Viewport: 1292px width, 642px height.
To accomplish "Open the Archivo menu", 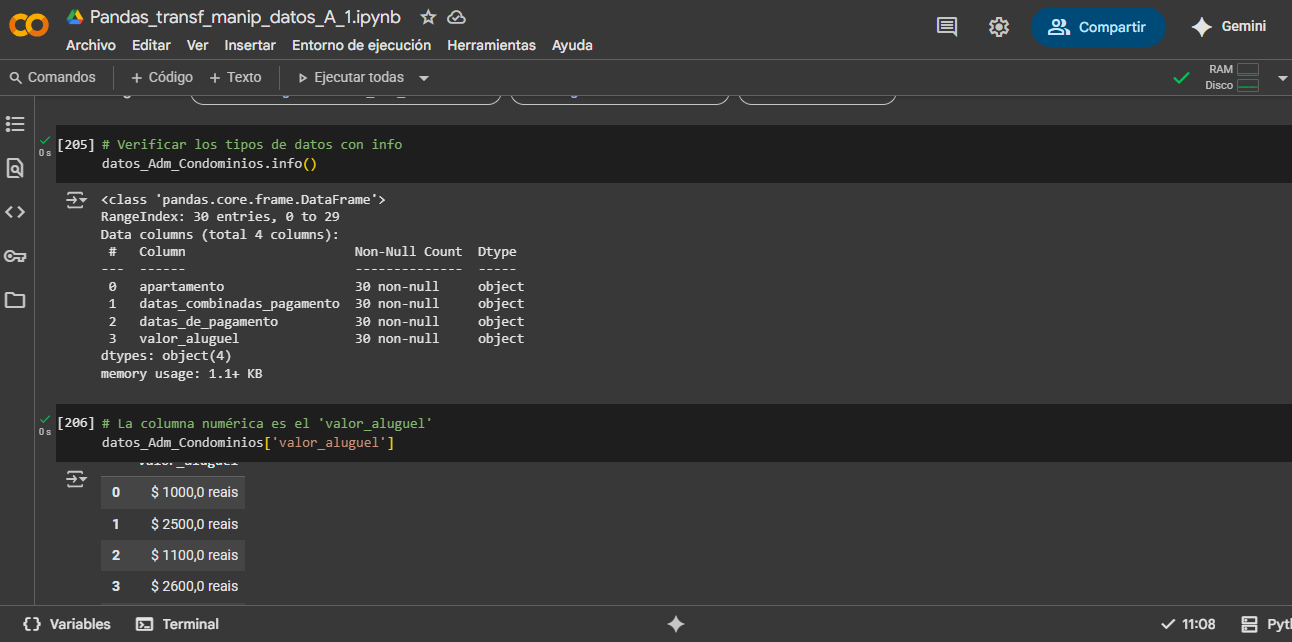I will tap(91, 45).
